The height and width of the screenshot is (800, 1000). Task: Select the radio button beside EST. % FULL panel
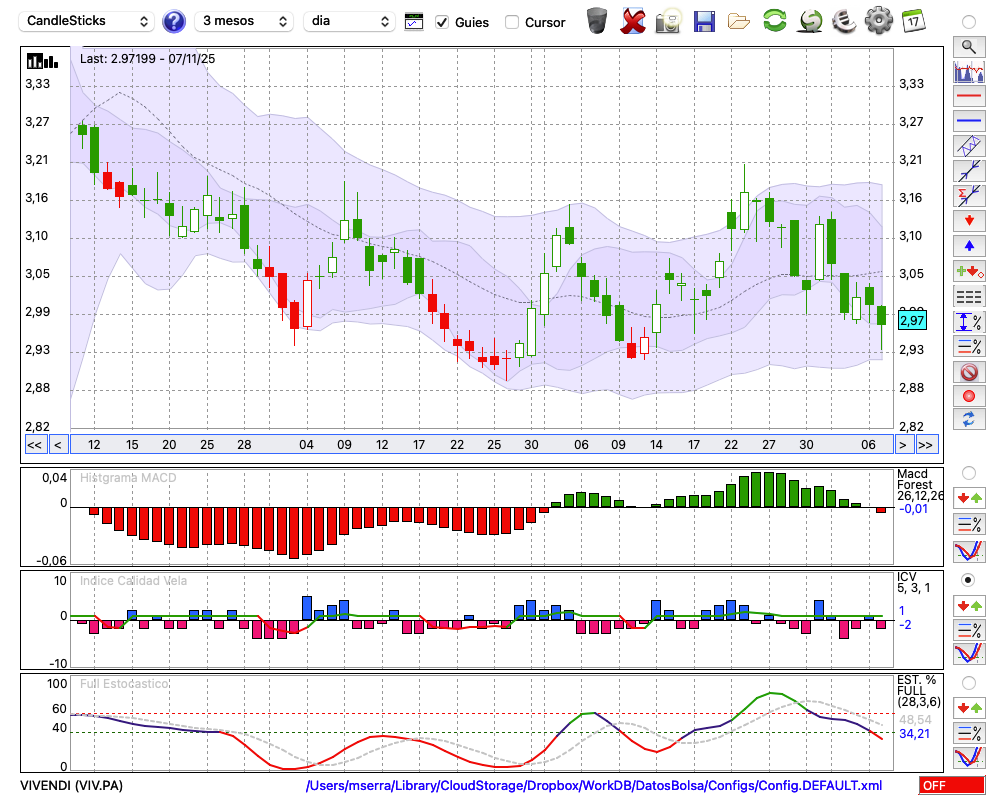click(x=968, y=683)
